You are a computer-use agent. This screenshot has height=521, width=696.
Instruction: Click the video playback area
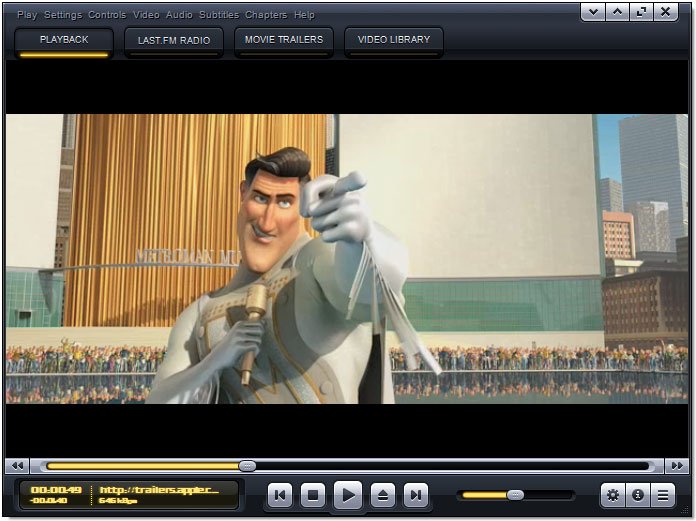pyautogui.click(x=347, y=259)
